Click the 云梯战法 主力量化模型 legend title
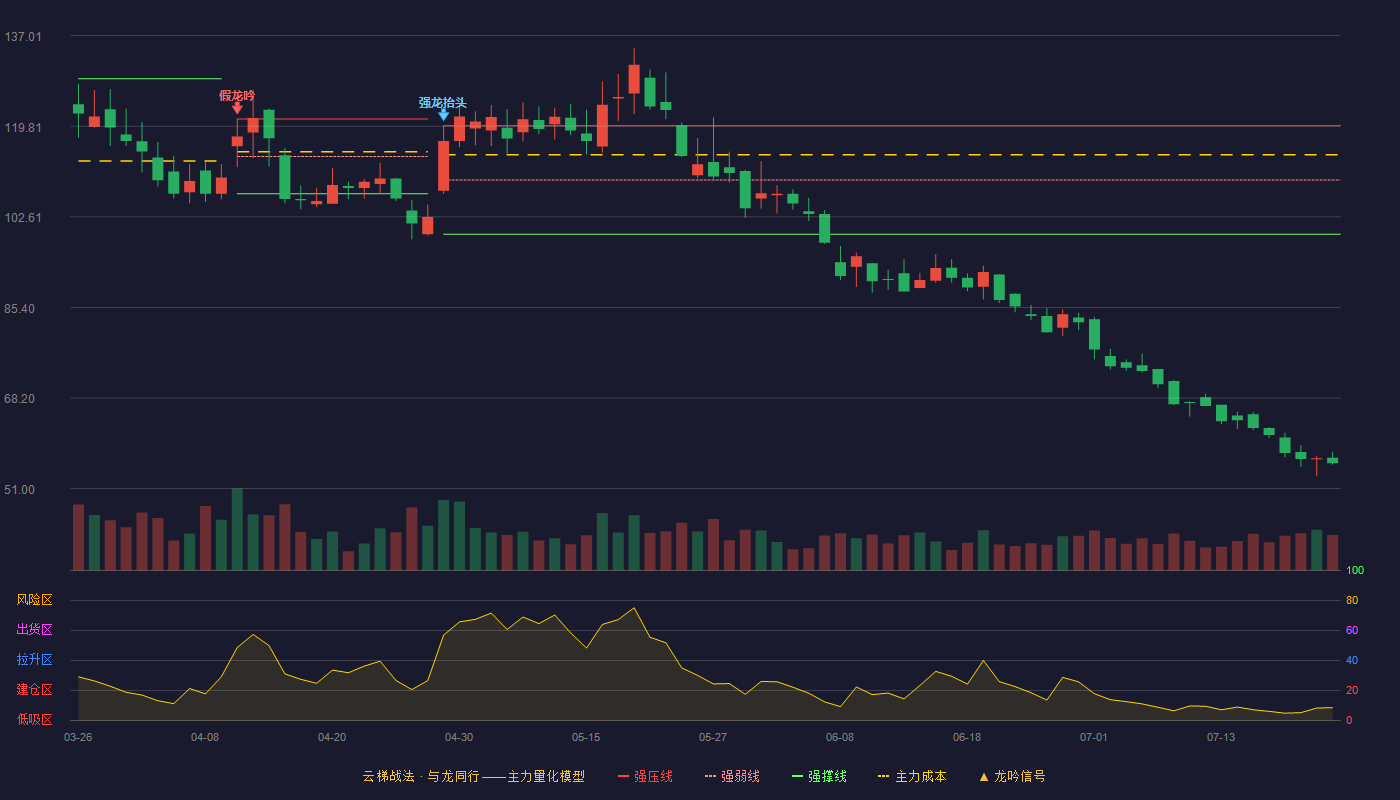Image resolution: width=1400 pixels, height=800 pixels. point(474,776)
